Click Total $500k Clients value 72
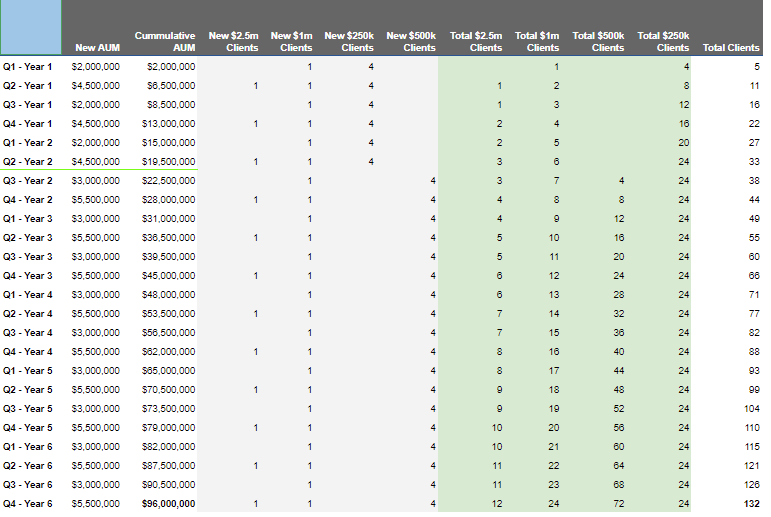 click(x=619, y=504)
